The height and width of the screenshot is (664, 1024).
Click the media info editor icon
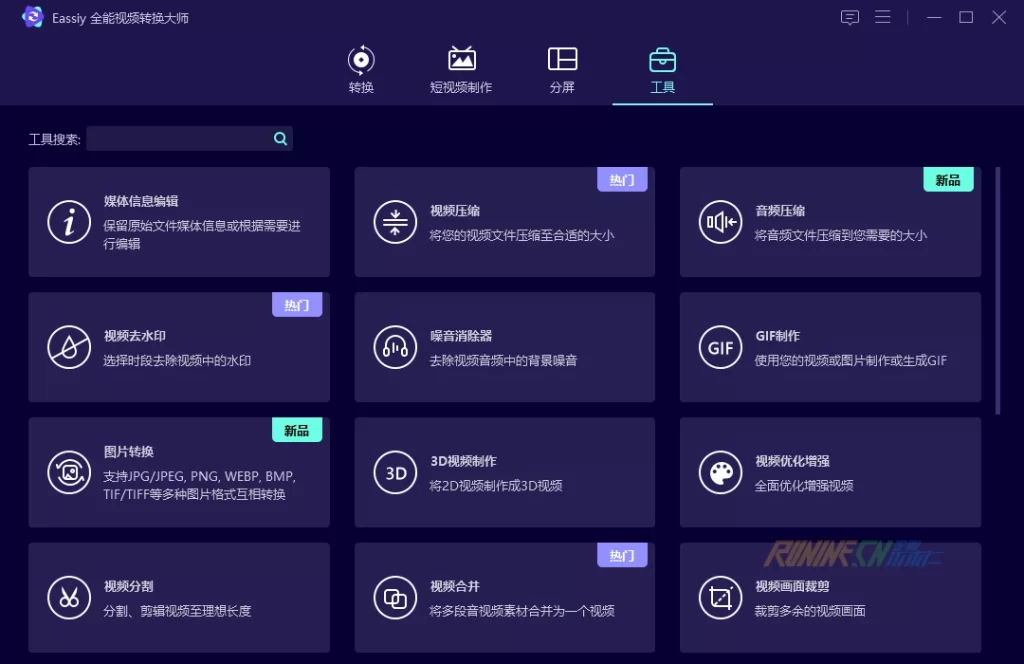(69, 222)
